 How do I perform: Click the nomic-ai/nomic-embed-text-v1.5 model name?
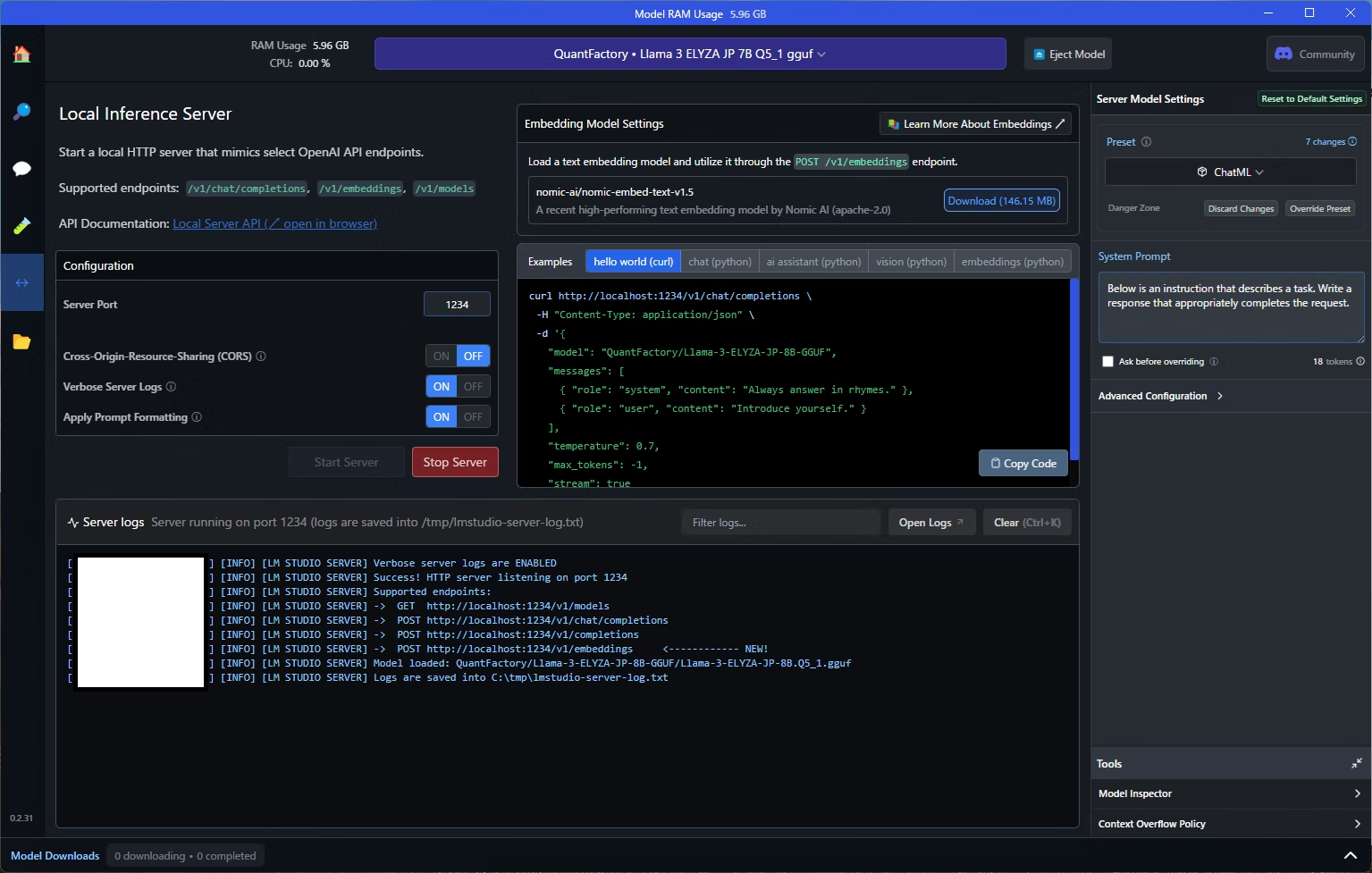click(x=614, y=191)
